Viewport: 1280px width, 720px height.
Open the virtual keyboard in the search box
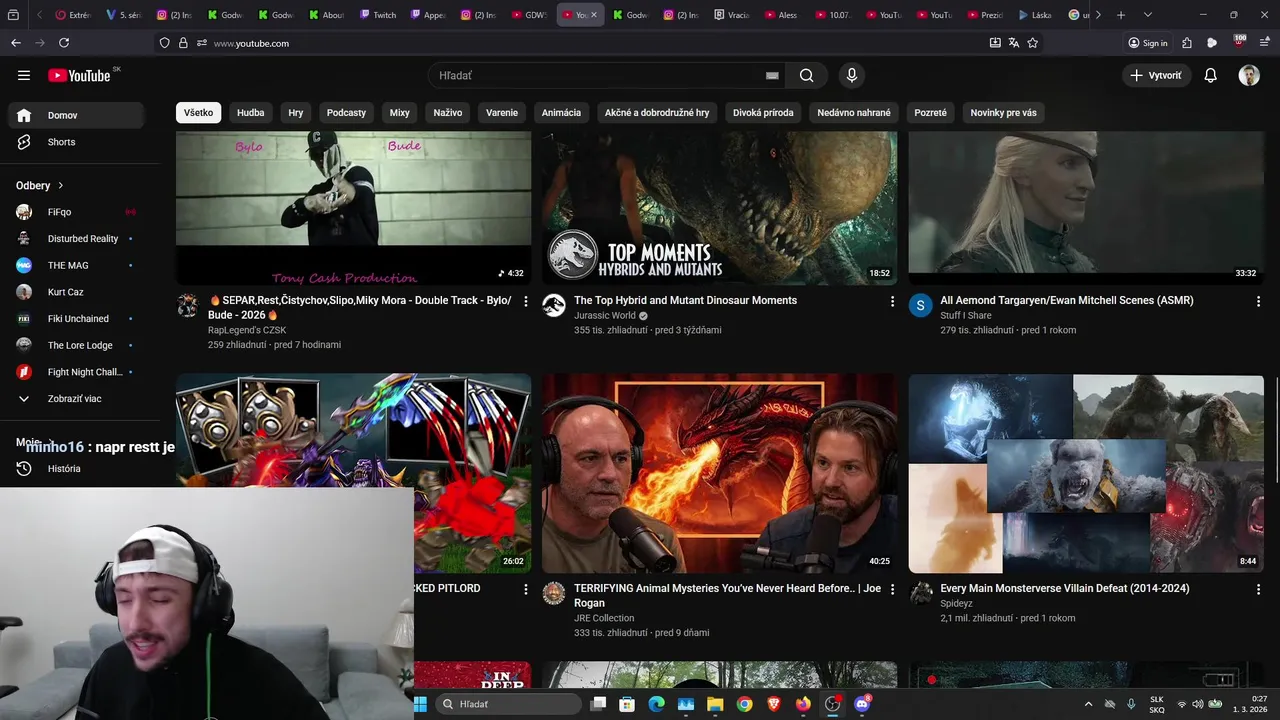[772, 75]
